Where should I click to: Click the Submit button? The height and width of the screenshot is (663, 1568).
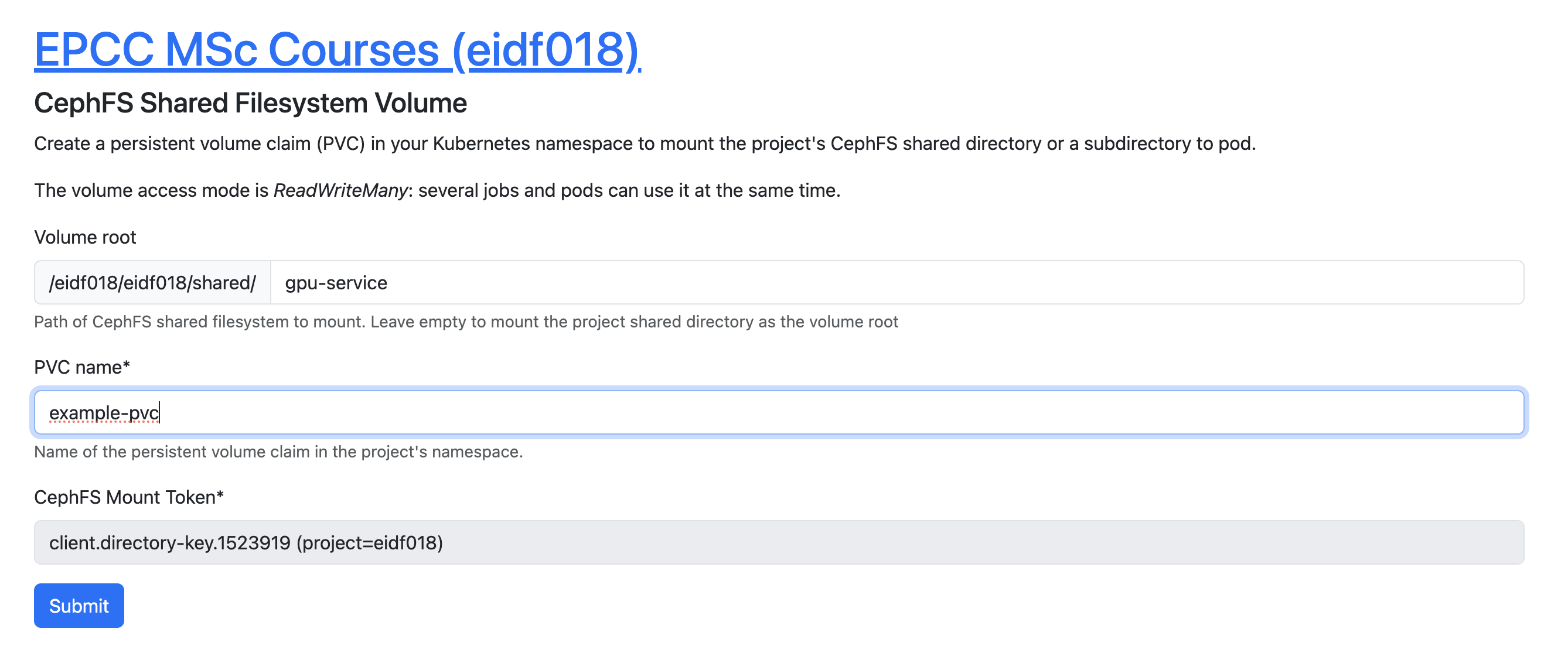79,605
